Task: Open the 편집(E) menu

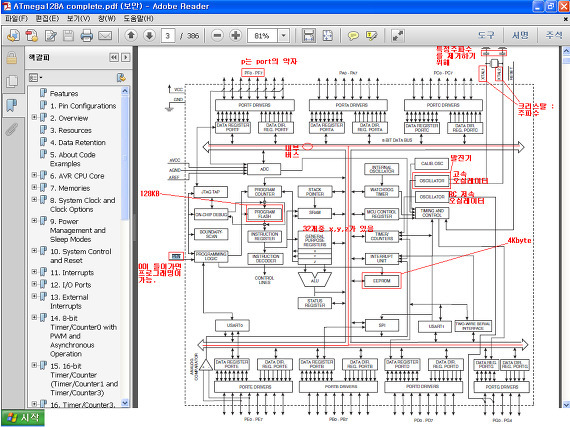Action: [47, 18]
